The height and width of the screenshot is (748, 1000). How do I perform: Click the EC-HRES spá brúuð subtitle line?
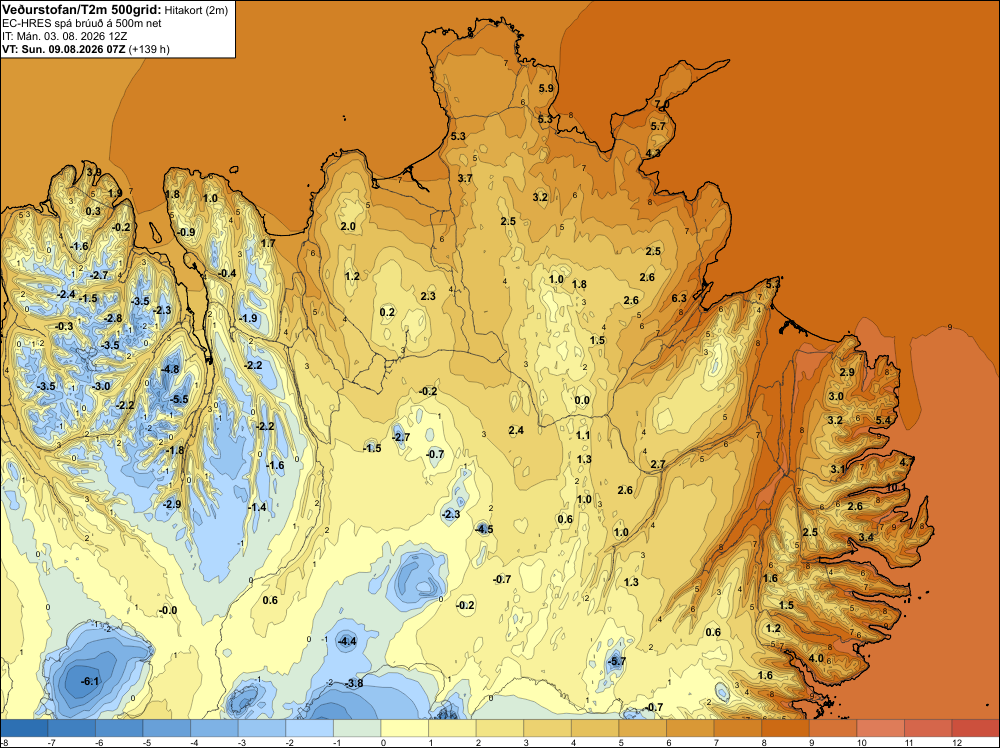(x=82, y=24)
